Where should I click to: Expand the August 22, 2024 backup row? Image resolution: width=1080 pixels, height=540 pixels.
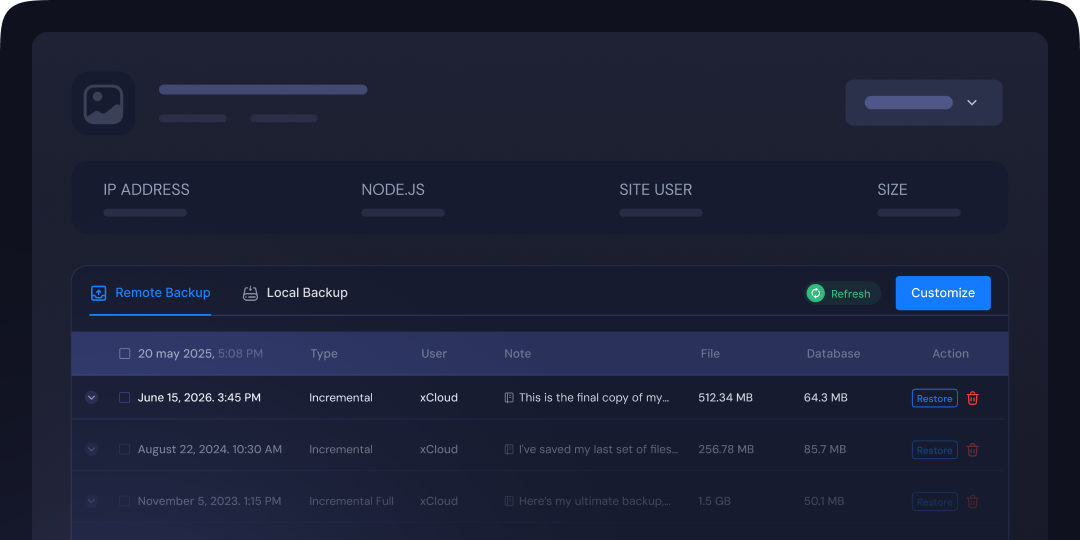pos(92,450)
